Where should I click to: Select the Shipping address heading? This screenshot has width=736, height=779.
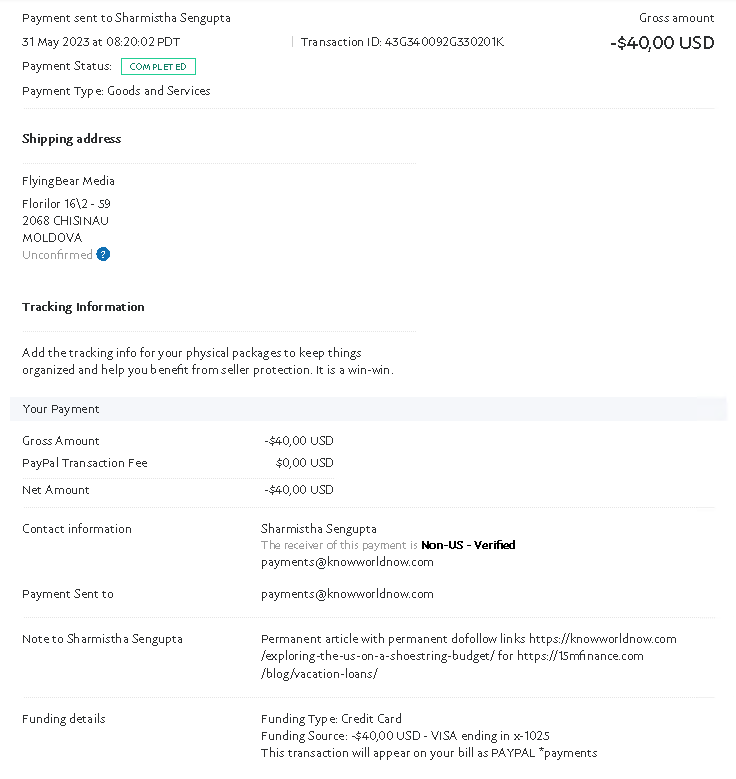click(x=72, y=139)
